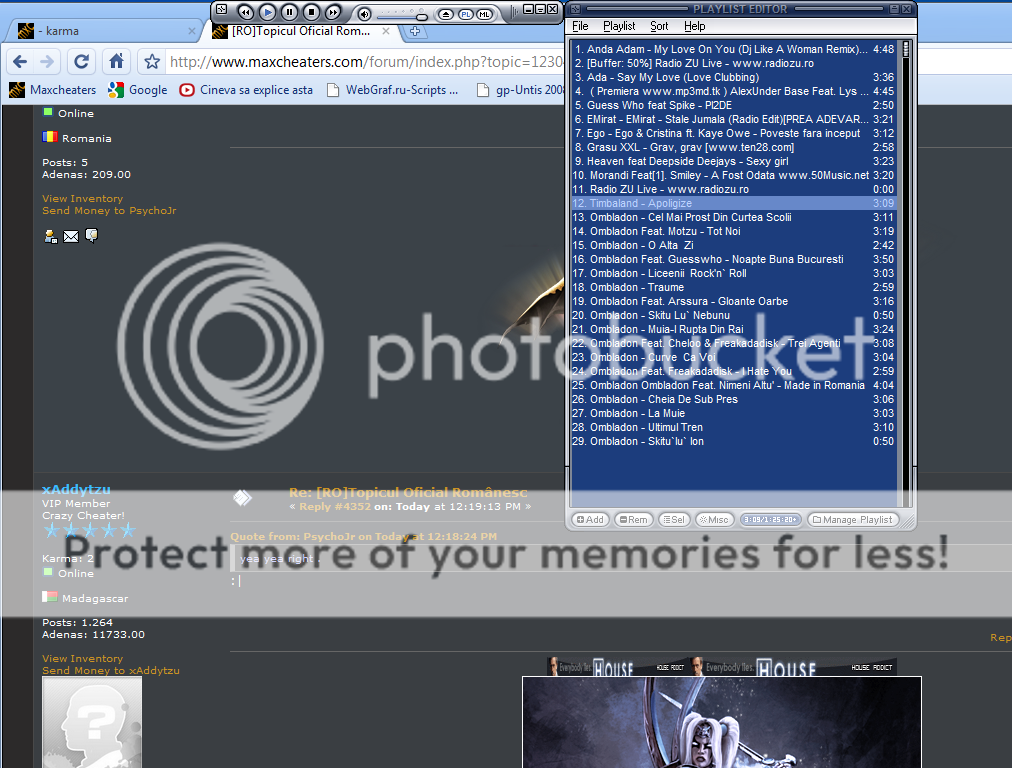Bookmark page with the star icon
The image size is (1012, 768).
coord(151,61)
